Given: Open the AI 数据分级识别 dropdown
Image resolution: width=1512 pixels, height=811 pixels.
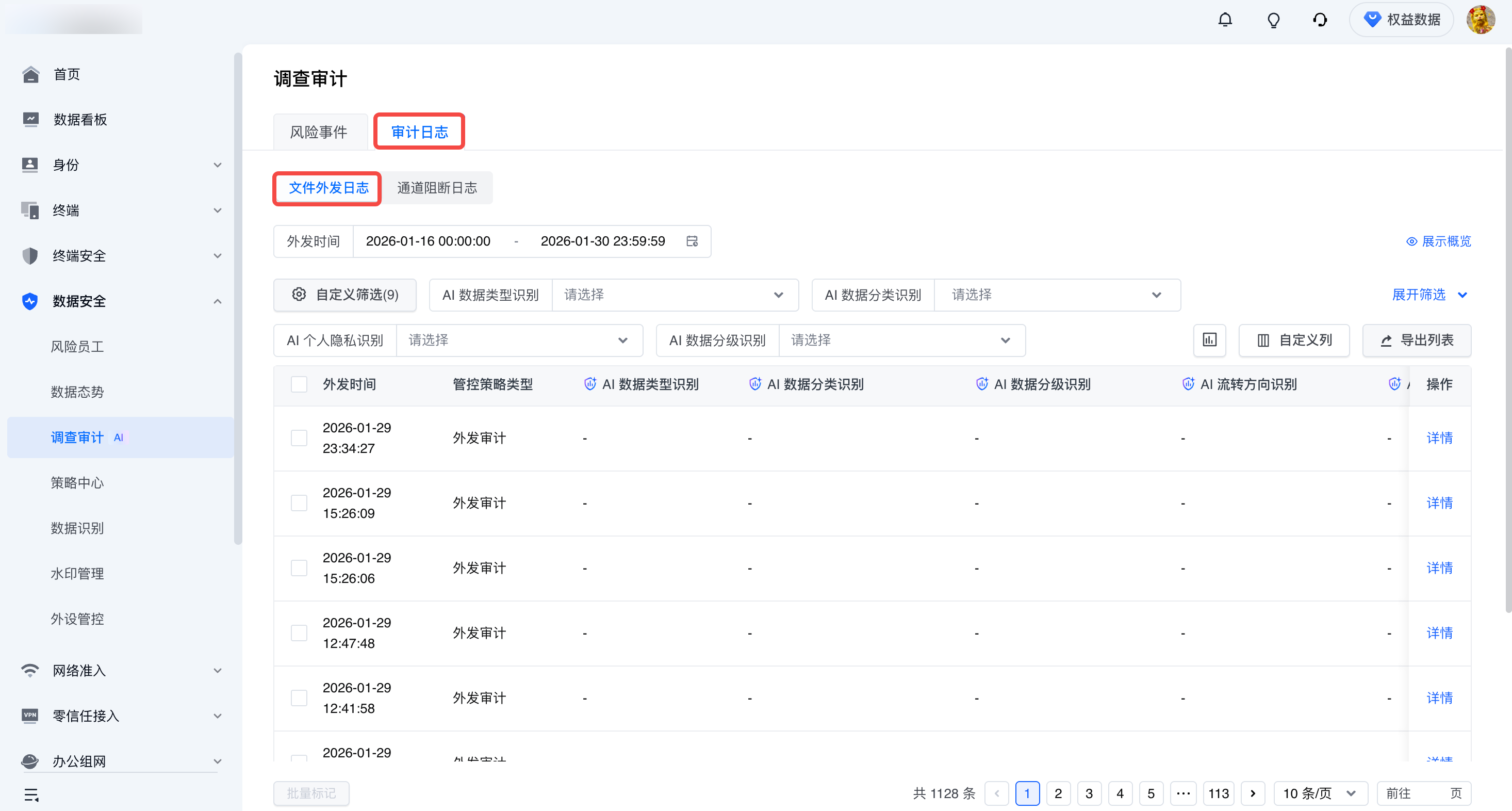Looking at the screenshot, I should [902, 340].
